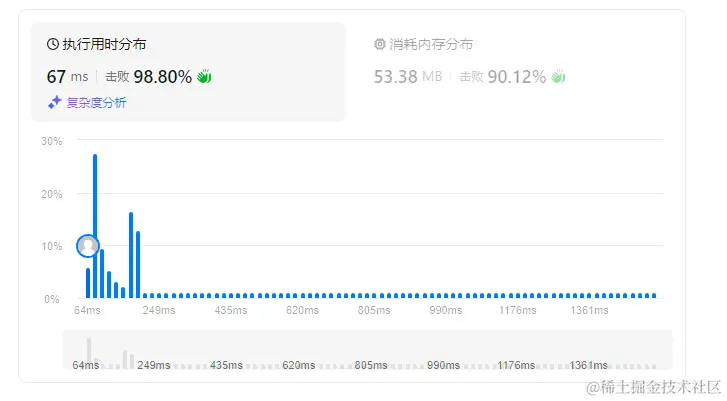727x401 pixels.
Task: Click the green clapping hands beside 98.80%
Action: point(204,76)
